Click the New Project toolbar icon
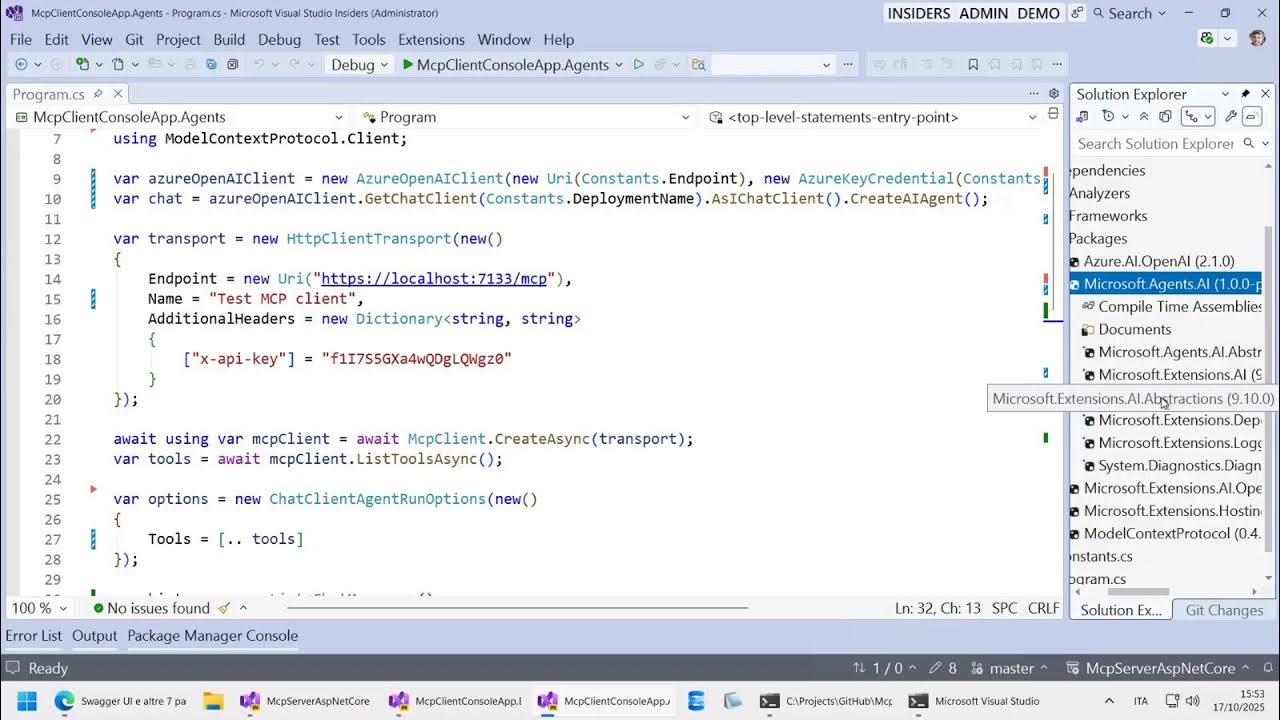This screenshot has height=720, width=1280. 84,64
